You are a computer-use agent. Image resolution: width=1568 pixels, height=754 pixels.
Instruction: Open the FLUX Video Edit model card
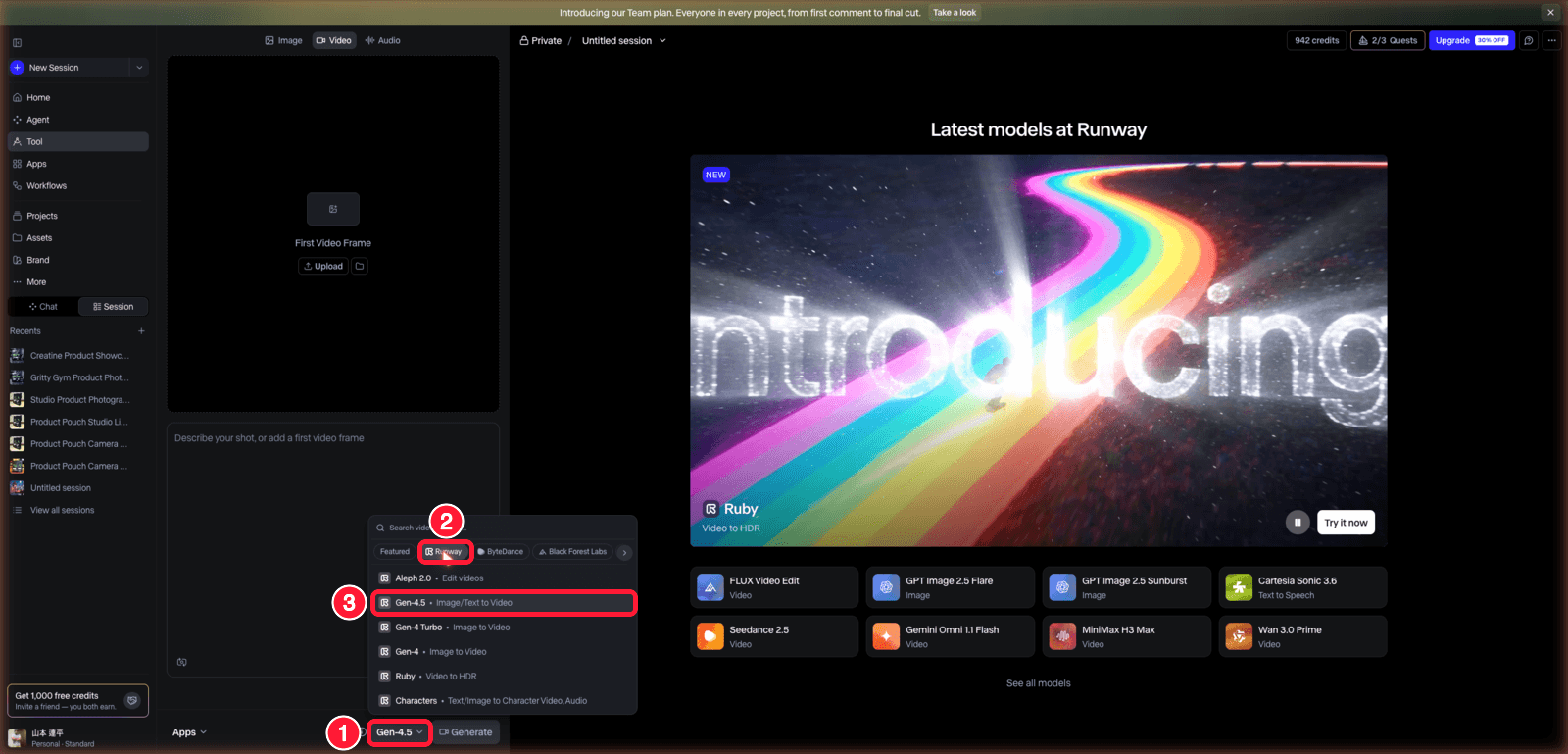[774, 587]
